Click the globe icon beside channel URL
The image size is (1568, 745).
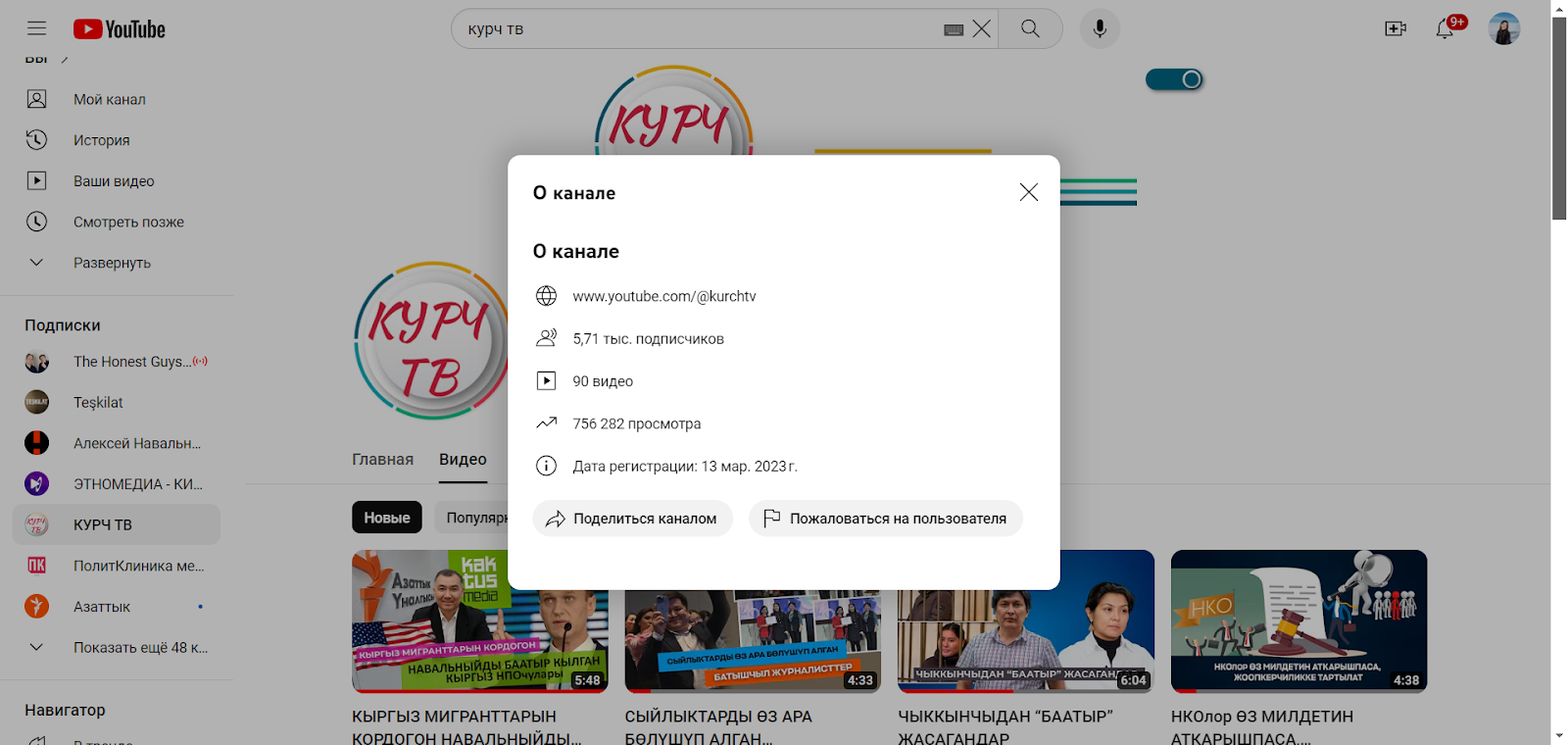point(546,296)
